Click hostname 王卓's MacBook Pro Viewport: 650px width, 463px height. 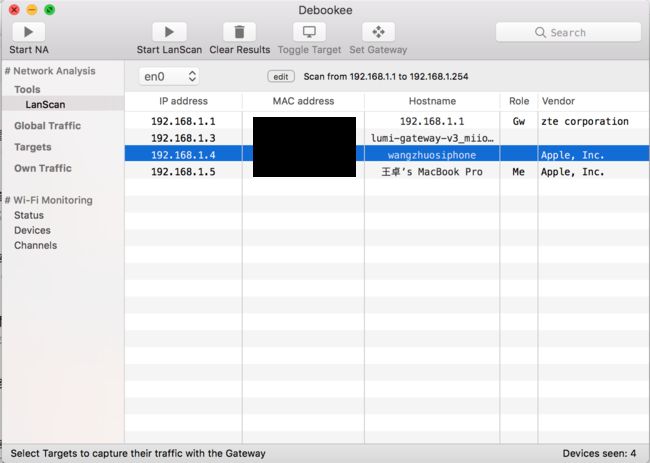[x=432, y=172]
